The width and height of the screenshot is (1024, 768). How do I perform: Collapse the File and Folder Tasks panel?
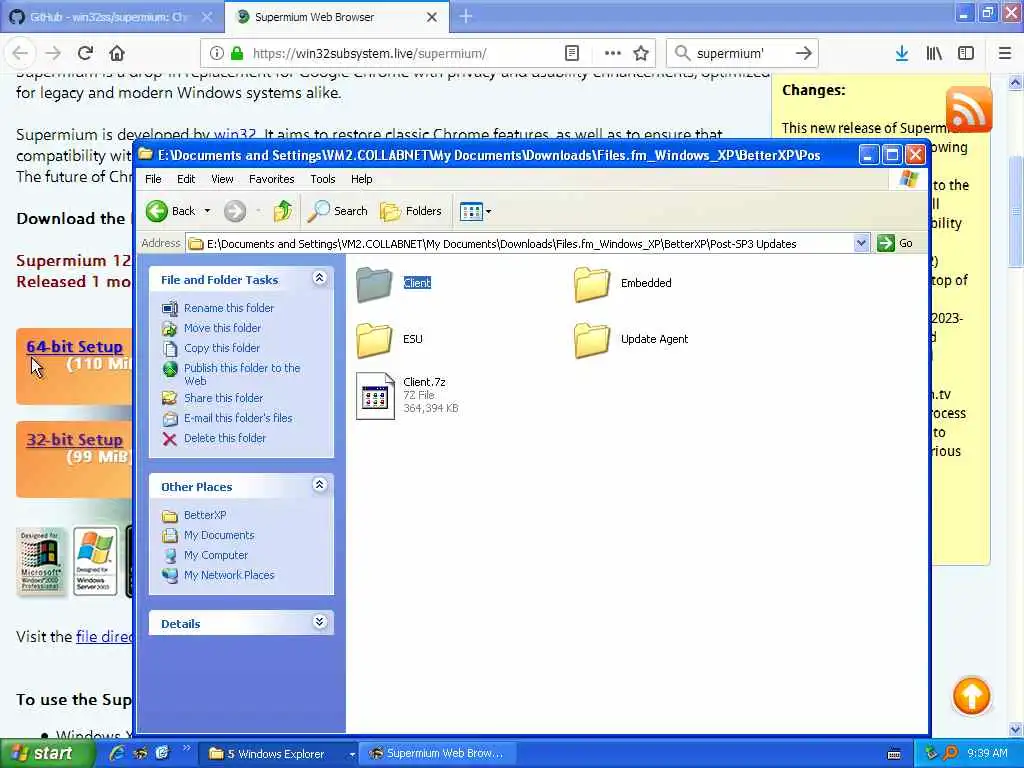click(319, 278)
